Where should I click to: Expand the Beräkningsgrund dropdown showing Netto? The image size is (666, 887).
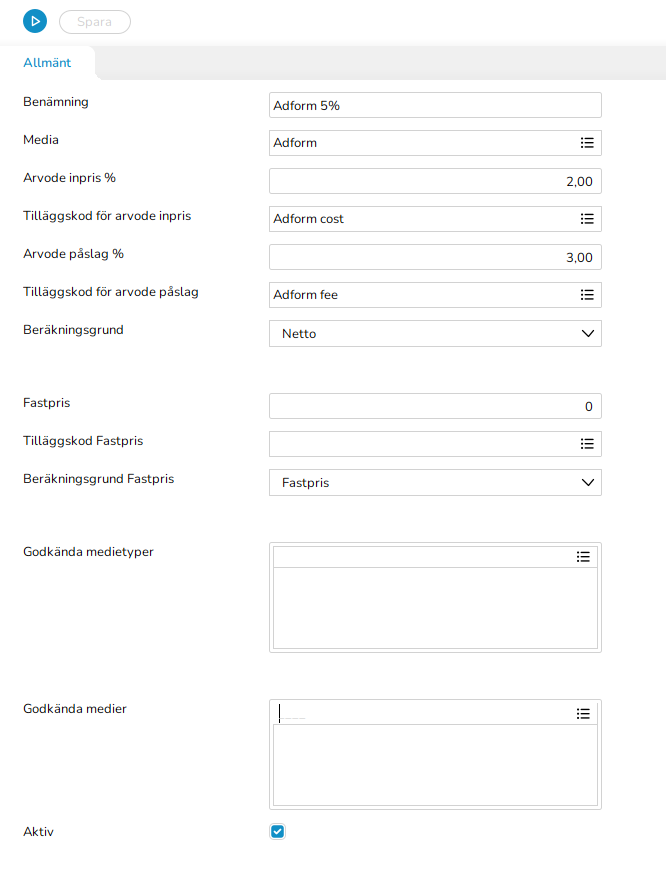pyautogui.click(x=435, y=333)
